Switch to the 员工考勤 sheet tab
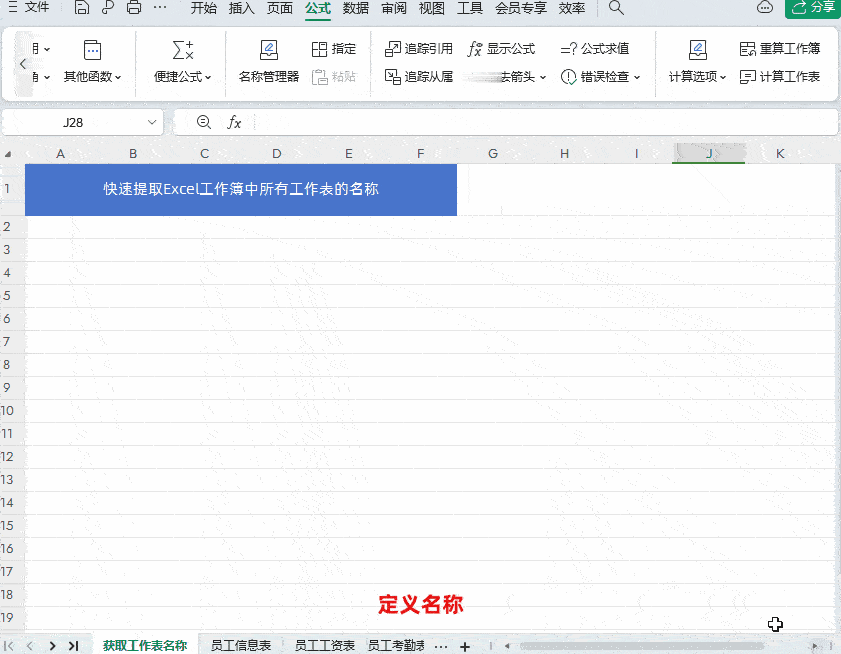The width and height of the screenshot is (841, 654). click(x=396, y=645)
